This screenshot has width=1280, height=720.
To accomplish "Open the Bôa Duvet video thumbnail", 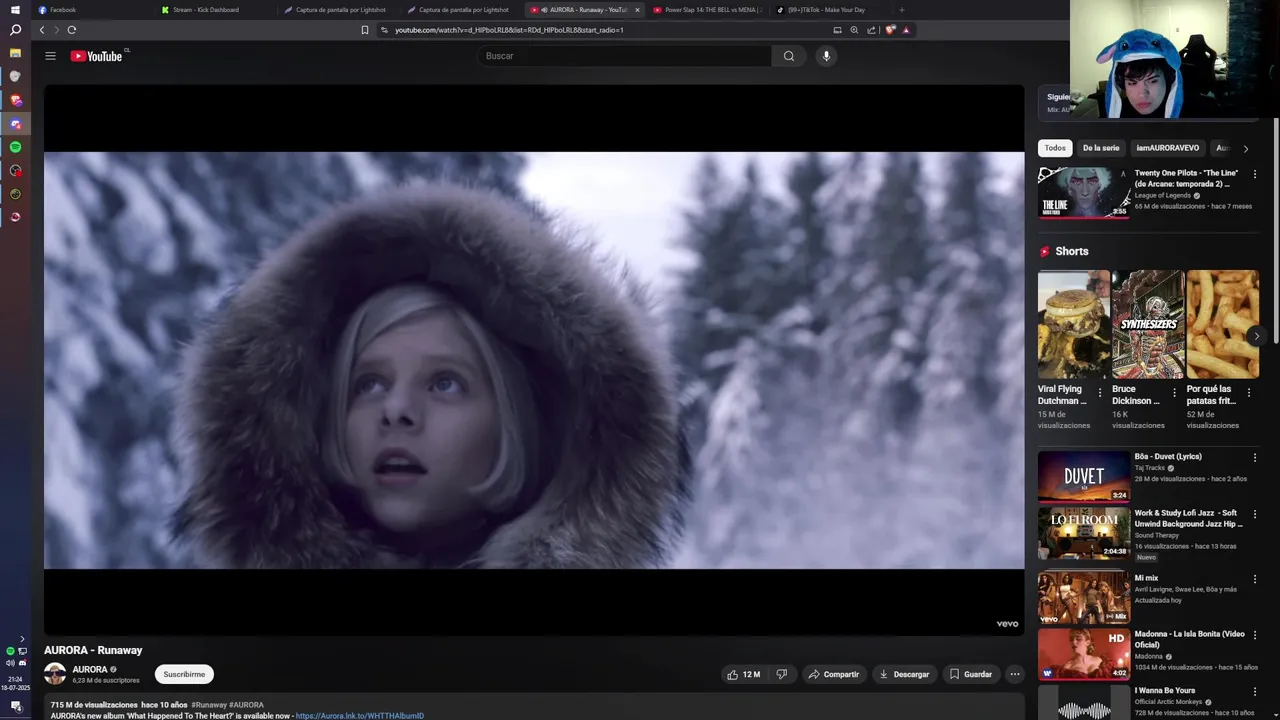I will pos(1084,476).
